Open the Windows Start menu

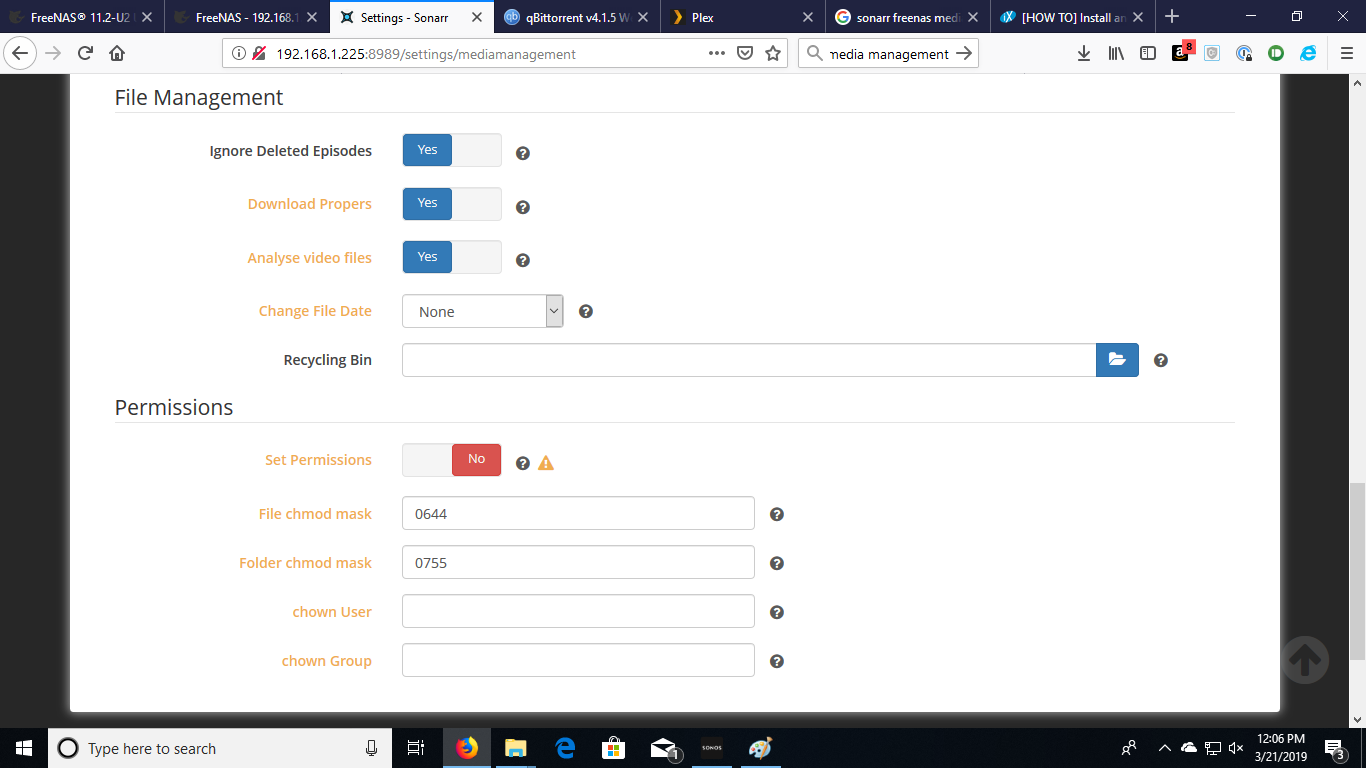[x=24, y=748]
